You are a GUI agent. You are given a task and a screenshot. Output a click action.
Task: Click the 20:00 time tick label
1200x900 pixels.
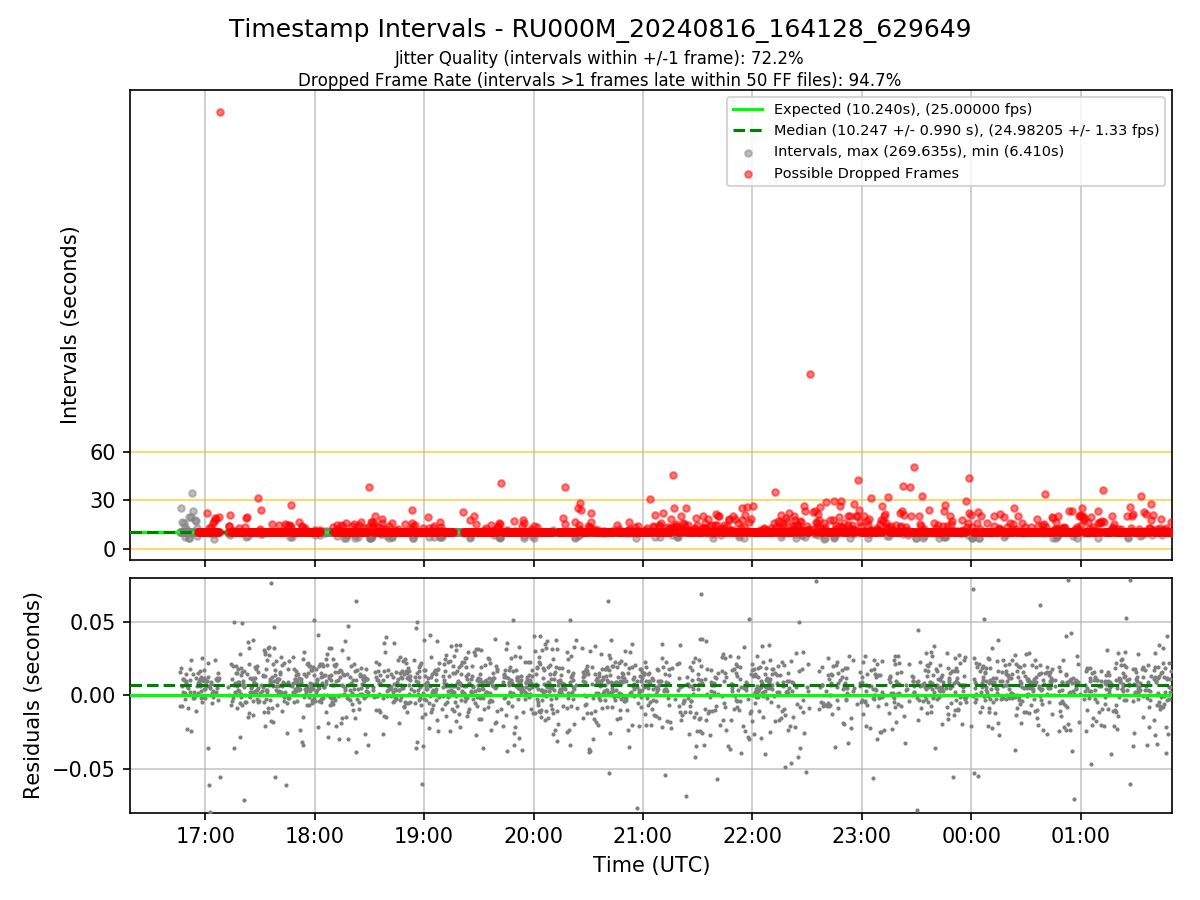pos(533,834)
